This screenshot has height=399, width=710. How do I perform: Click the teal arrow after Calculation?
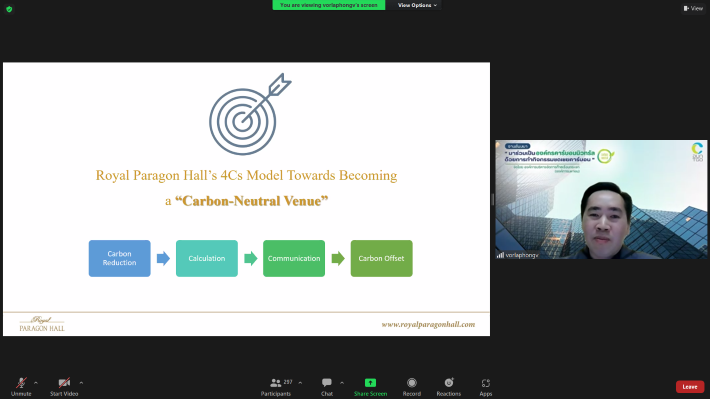click(x=250, y=259)
